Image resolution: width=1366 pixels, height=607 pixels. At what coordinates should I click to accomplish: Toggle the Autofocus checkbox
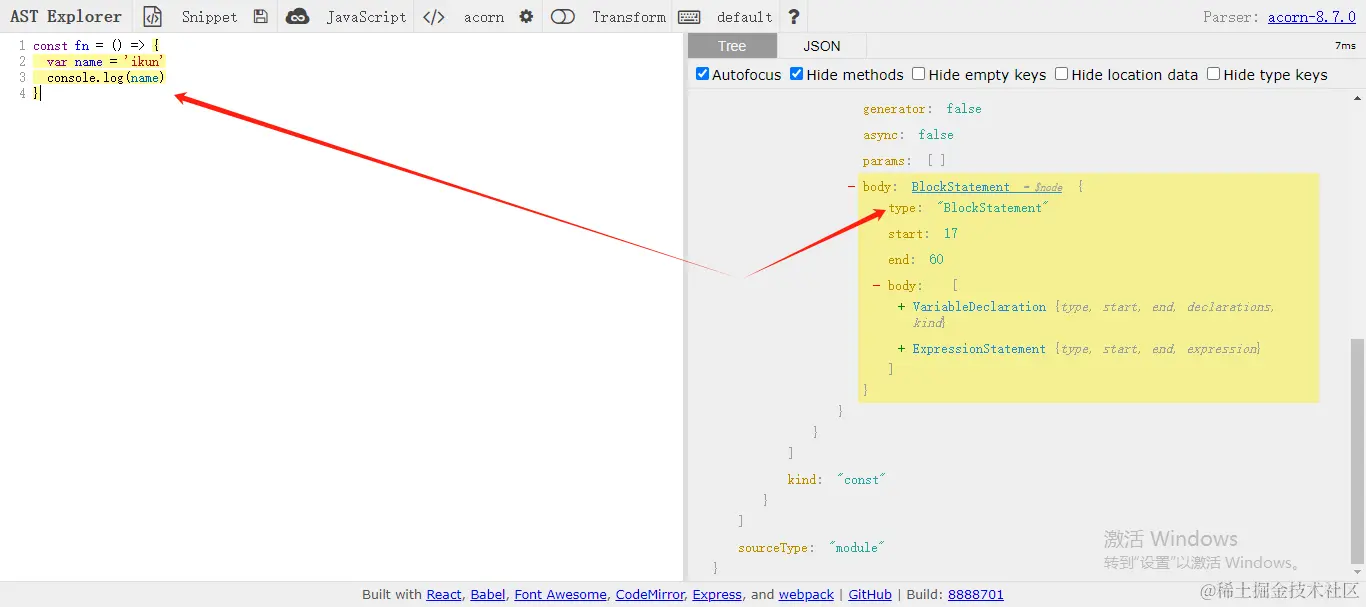click(x=703, y=74)
